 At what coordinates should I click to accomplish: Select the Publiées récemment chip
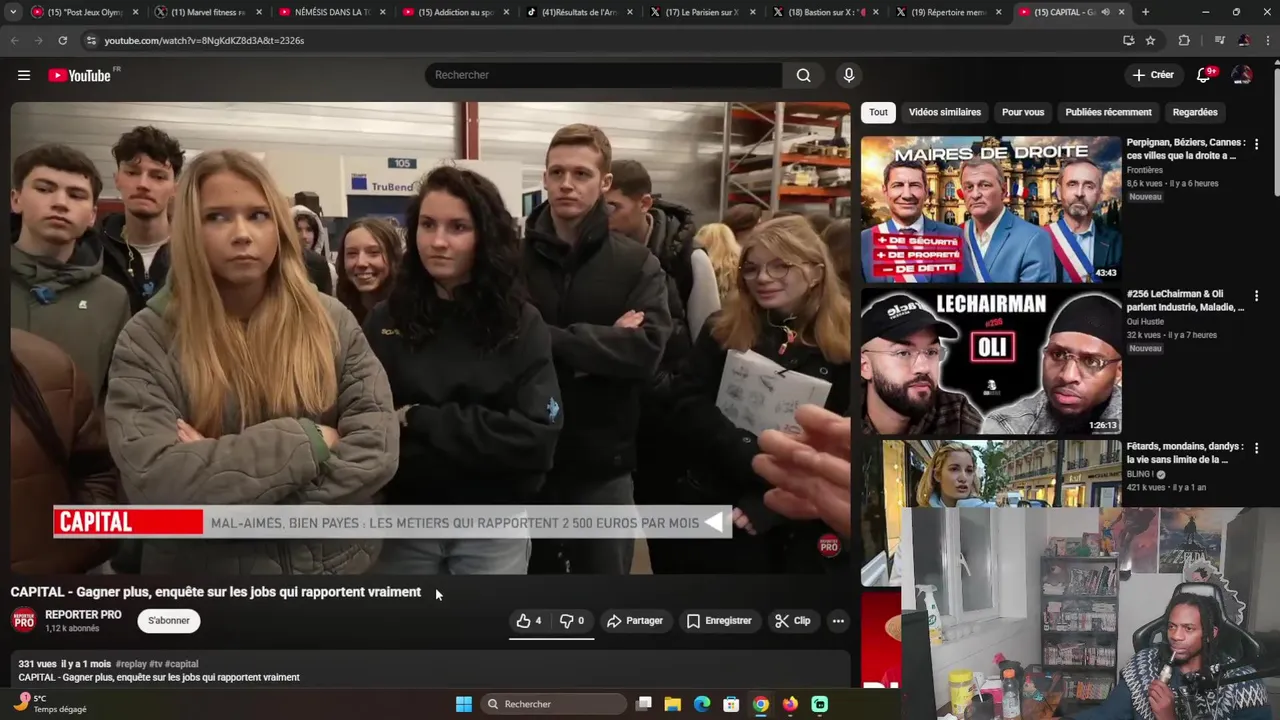pyautogui.click(x=1108, y=112)
